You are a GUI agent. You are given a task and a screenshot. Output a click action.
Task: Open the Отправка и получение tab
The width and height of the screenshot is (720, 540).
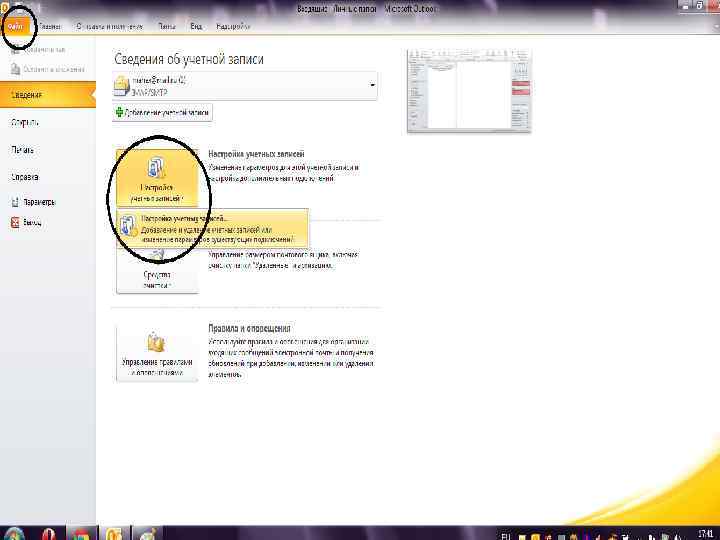click(109, 27)
